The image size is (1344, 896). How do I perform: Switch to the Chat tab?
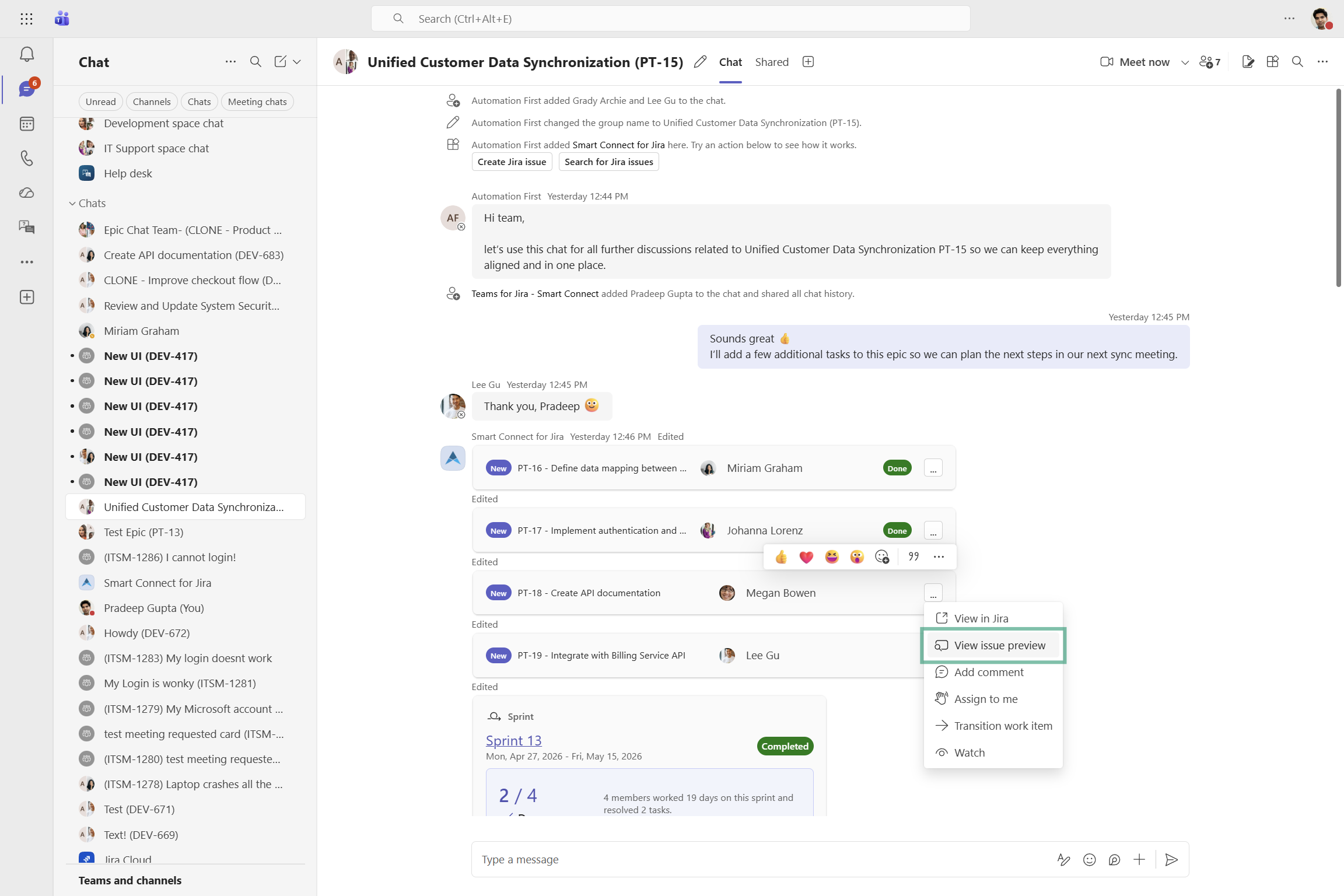(730, 62)
